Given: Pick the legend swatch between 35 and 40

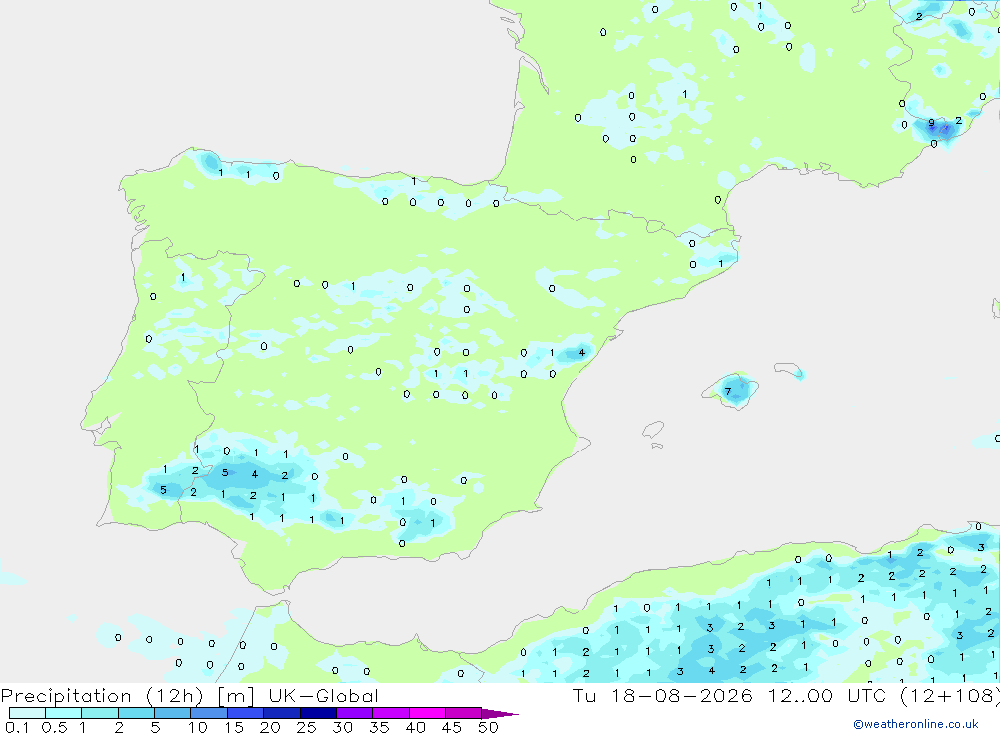Looking at the screenshot, I should coord(390,713).
